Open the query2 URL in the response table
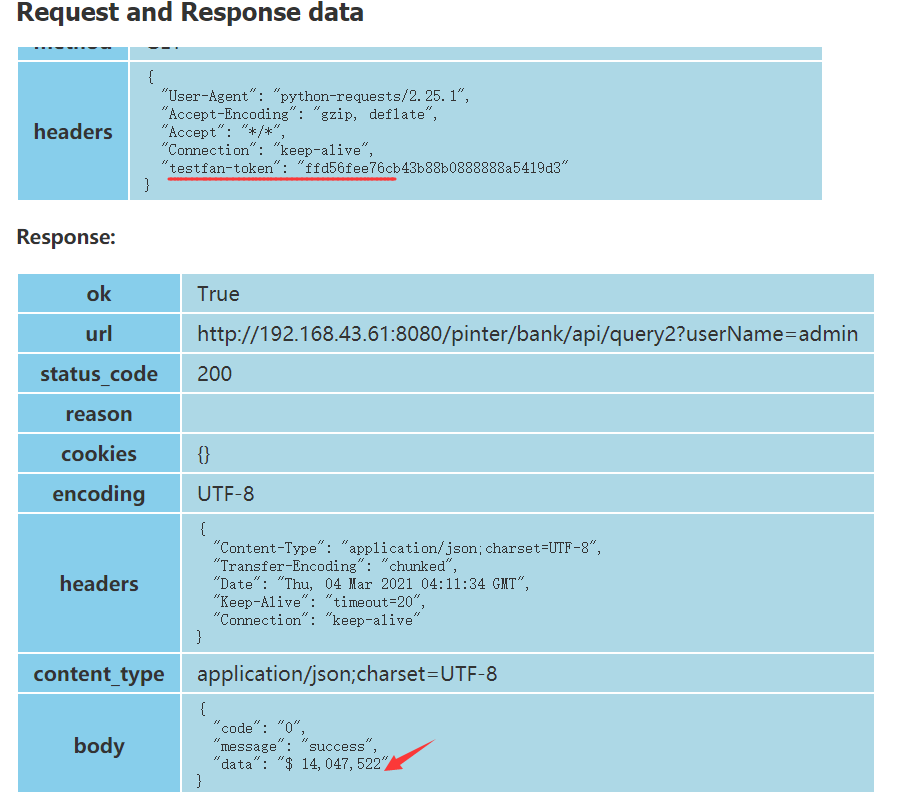The image size is (920, 792). click(527, 334)
